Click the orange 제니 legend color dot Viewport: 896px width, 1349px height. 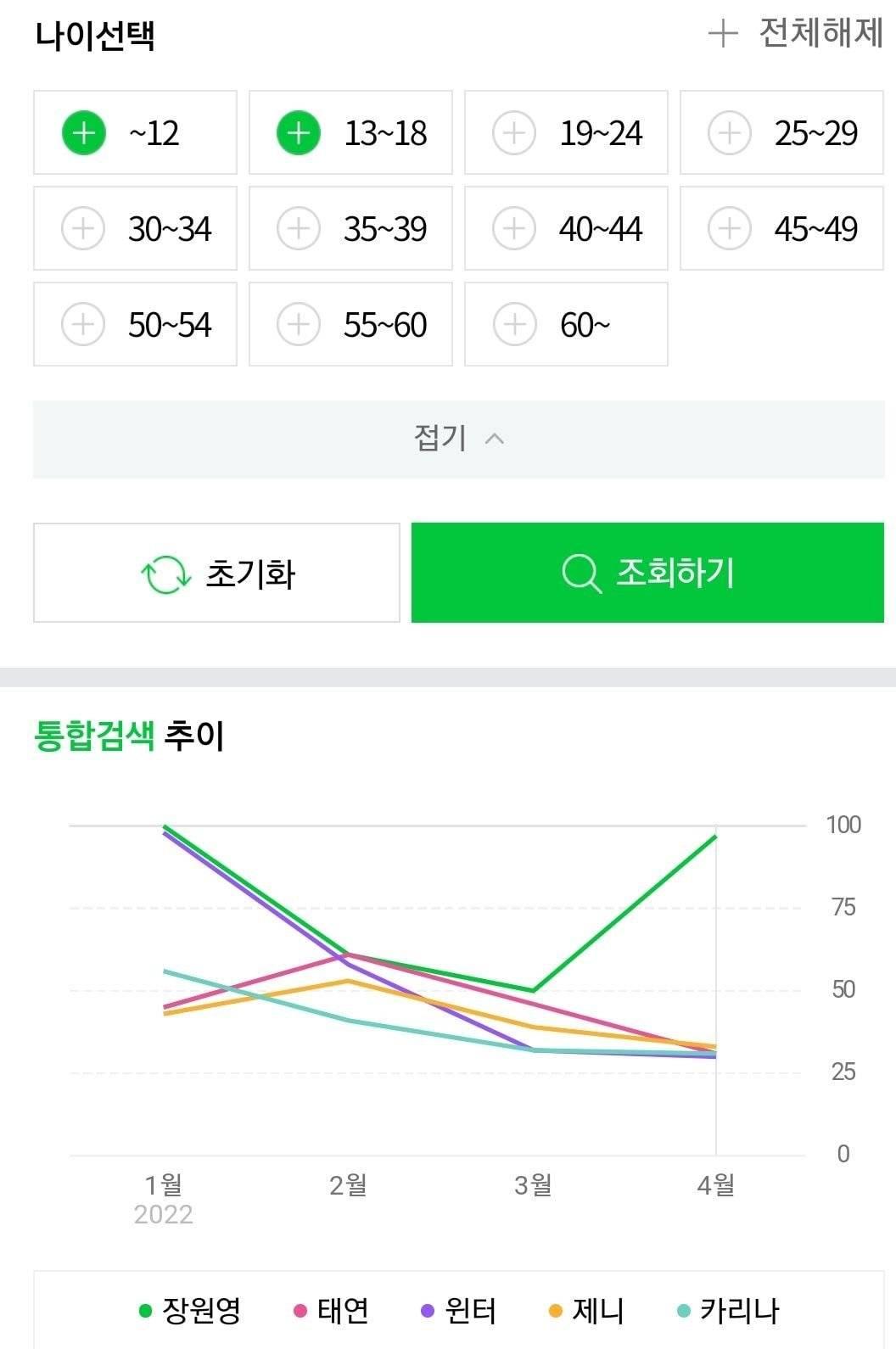pos(556,1312)
